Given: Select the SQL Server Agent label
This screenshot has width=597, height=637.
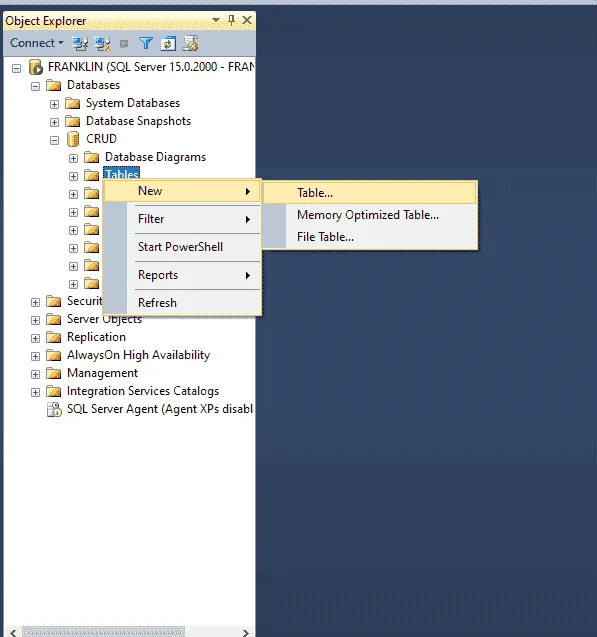Looking at the screenshot, I should (160, 409).
